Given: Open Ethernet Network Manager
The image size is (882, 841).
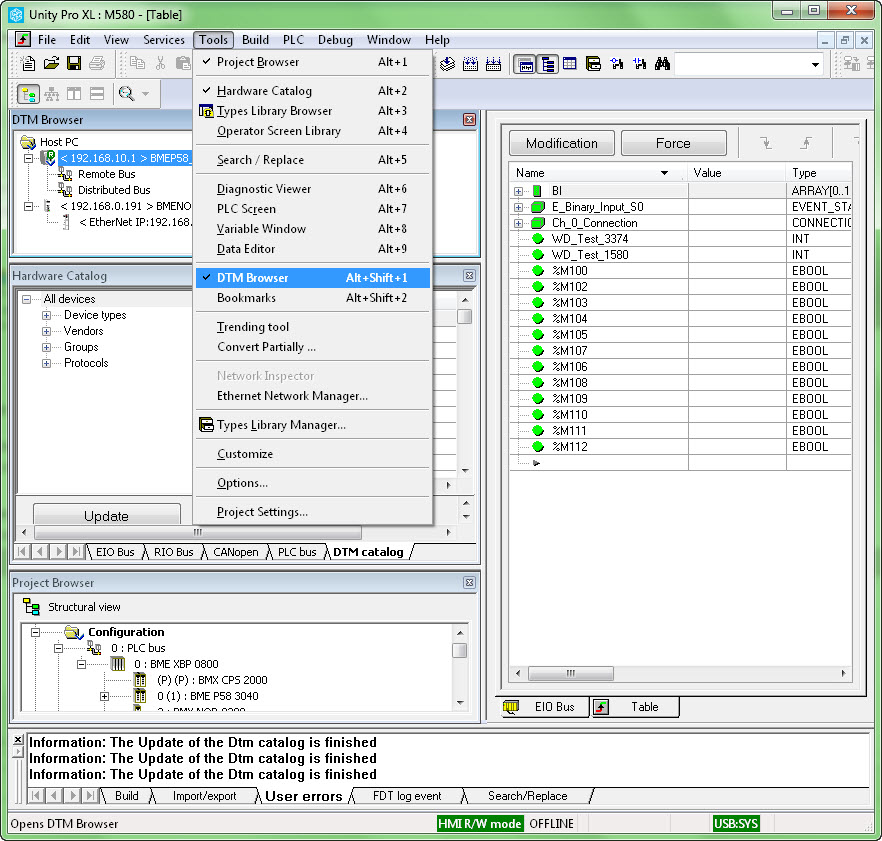Looking at the screenshot, I should point(313,396).
